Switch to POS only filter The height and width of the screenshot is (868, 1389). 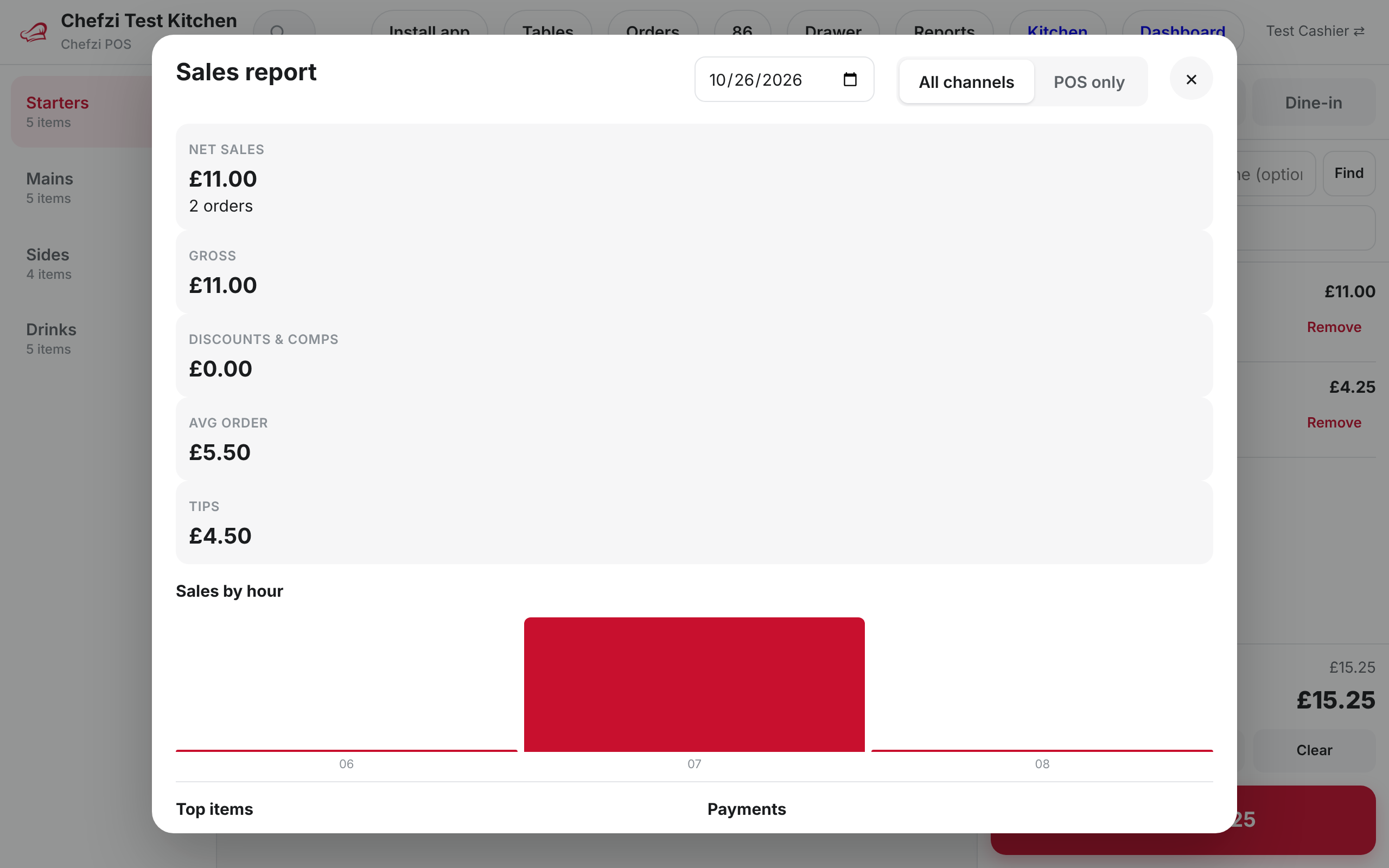click(1089, 82)
